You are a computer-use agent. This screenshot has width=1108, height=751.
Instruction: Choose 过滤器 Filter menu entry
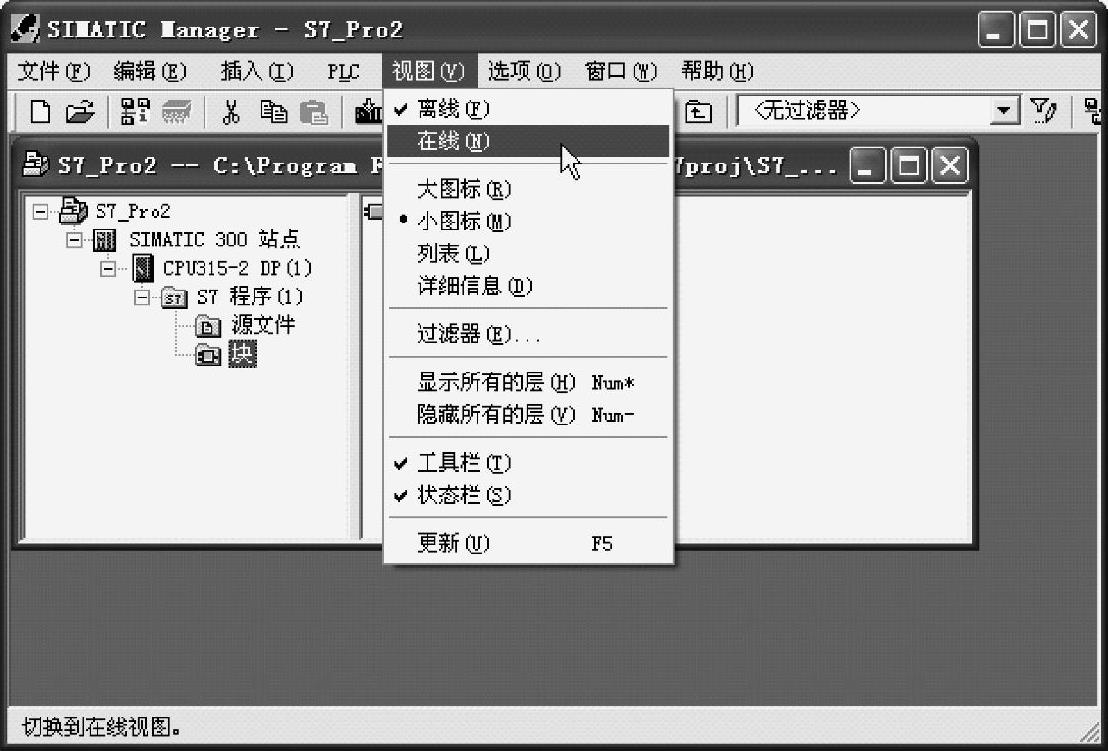528,333
